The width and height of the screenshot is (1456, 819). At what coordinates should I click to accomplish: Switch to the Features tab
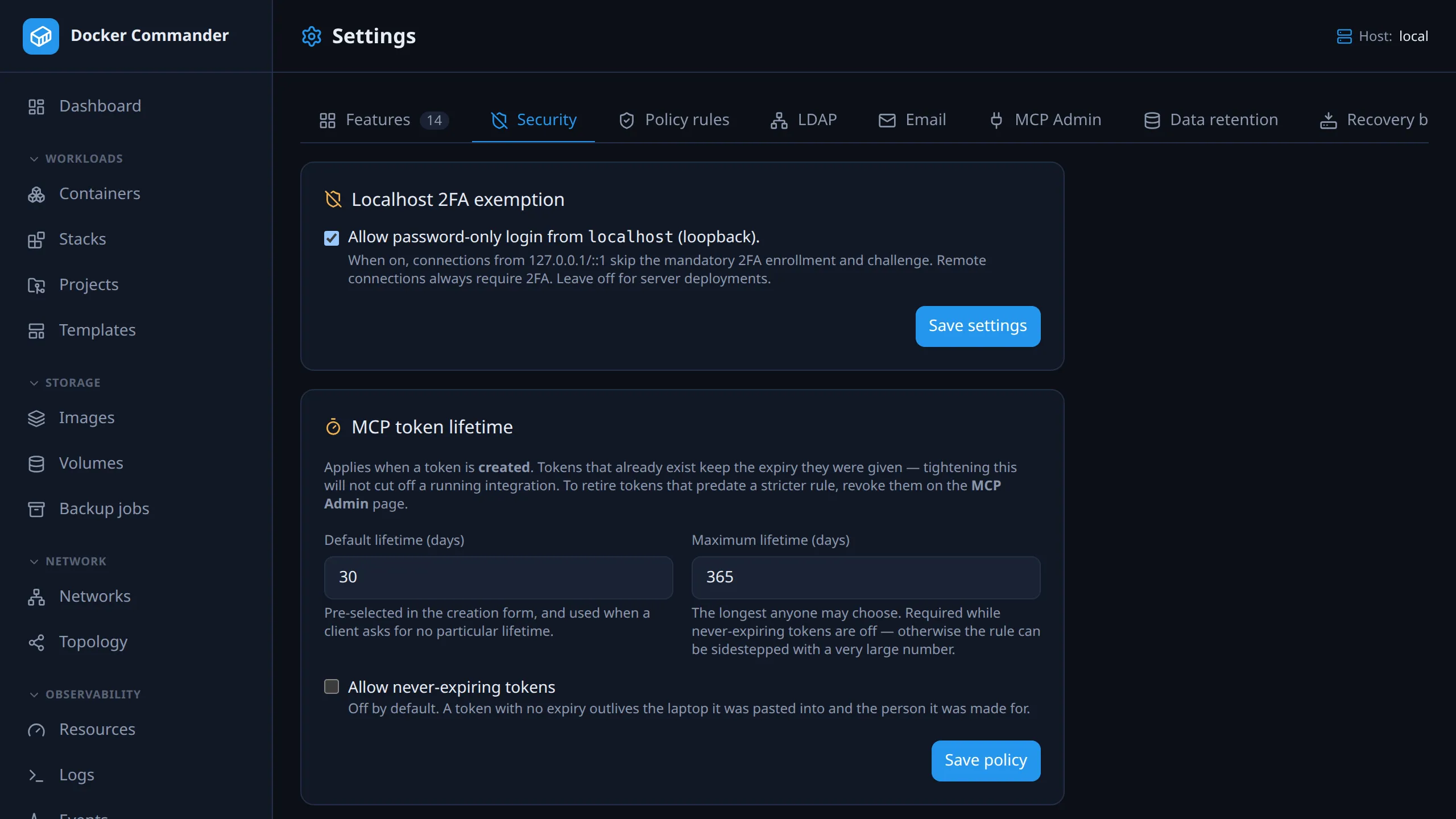pos(384,120)
